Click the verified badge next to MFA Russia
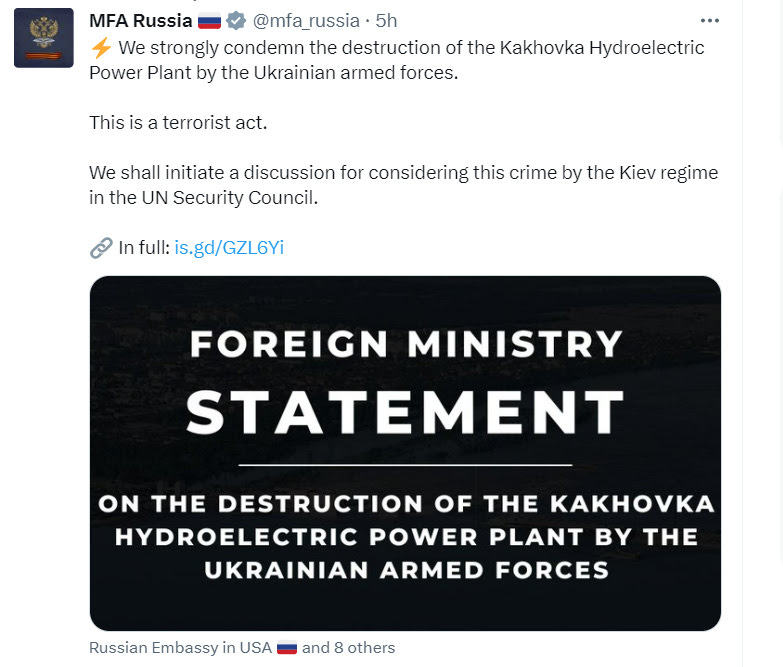The image size is (783, 667). pyautogui.click(x=236, y=21)
